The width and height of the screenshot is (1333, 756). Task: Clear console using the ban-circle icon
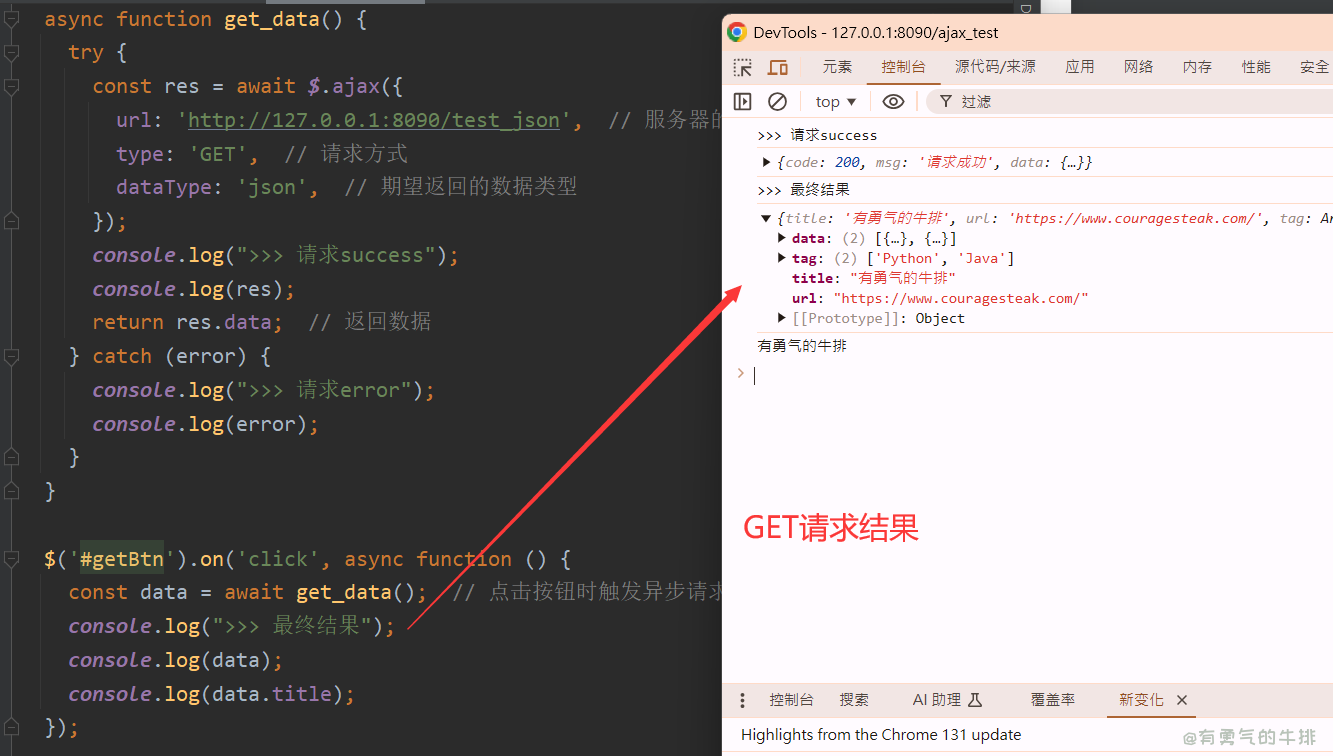click(x=777, y=101)
